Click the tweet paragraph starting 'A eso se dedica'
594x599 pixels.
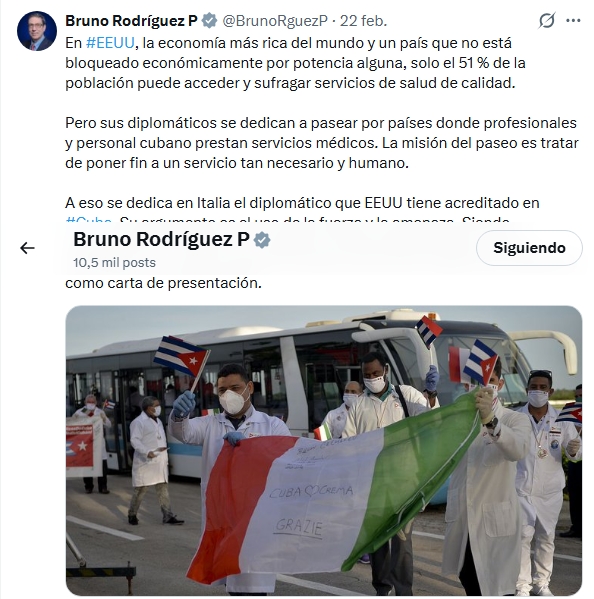[302, 203]
